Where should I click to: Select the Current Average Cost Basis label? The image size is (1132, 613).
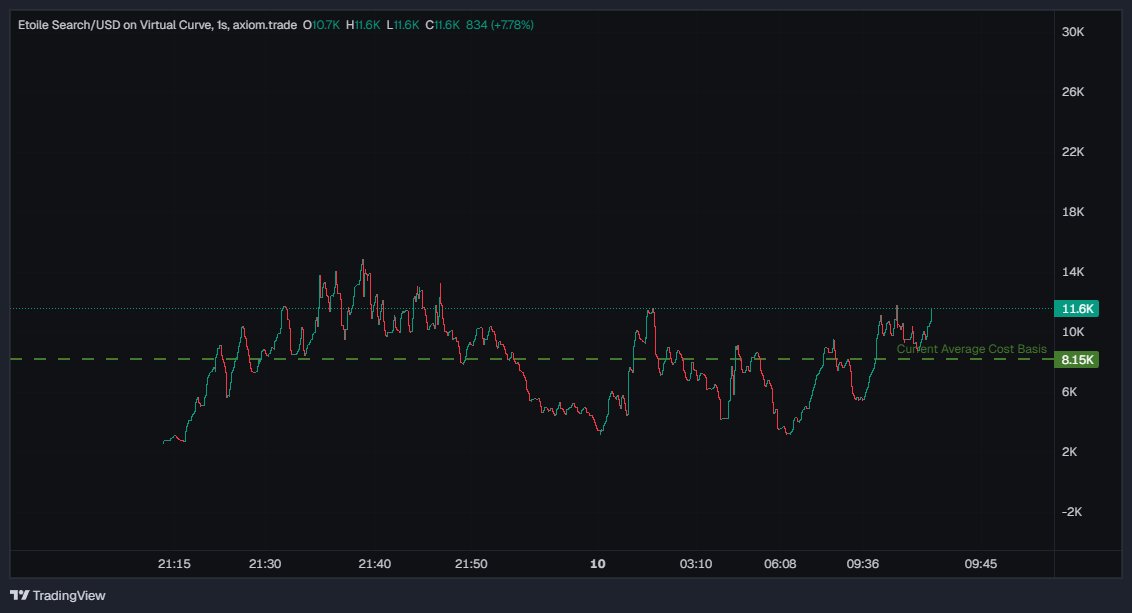pyautogui.click(x=973, y=348)
